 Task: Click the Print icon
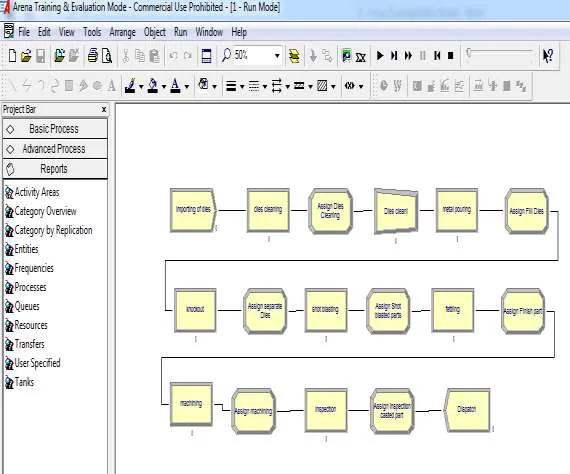pyautogui.click(x=93, y=56)
